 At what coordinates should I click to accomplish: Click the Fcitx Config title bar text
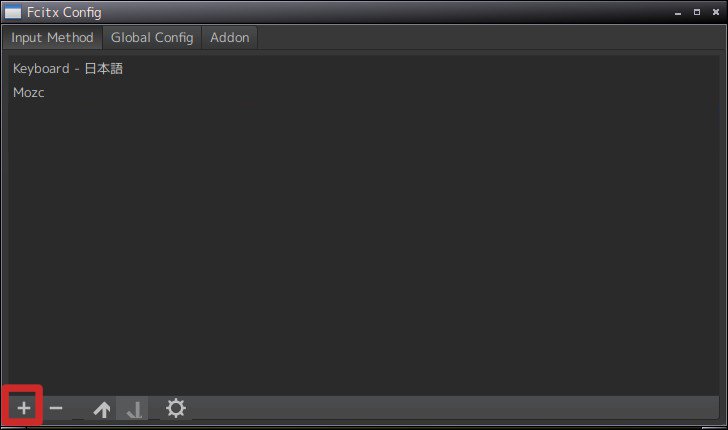(x=64, y=12)
